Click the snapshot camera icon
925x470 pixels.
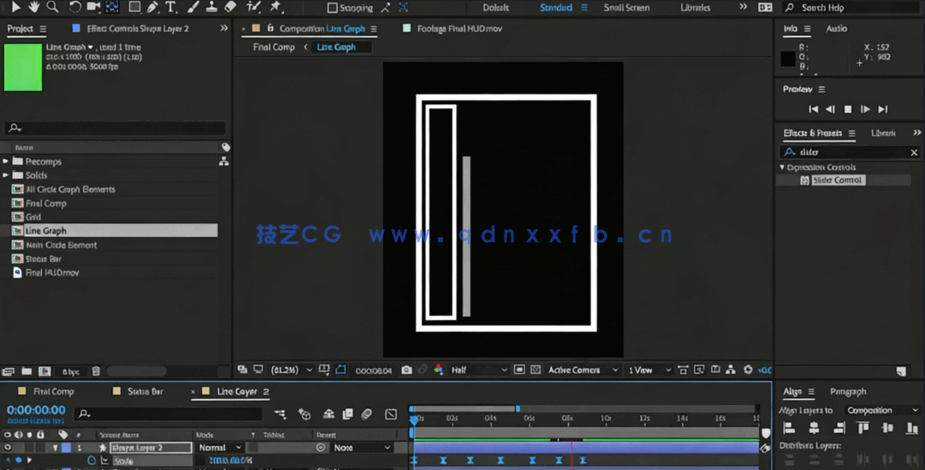[x=406, y=370]
